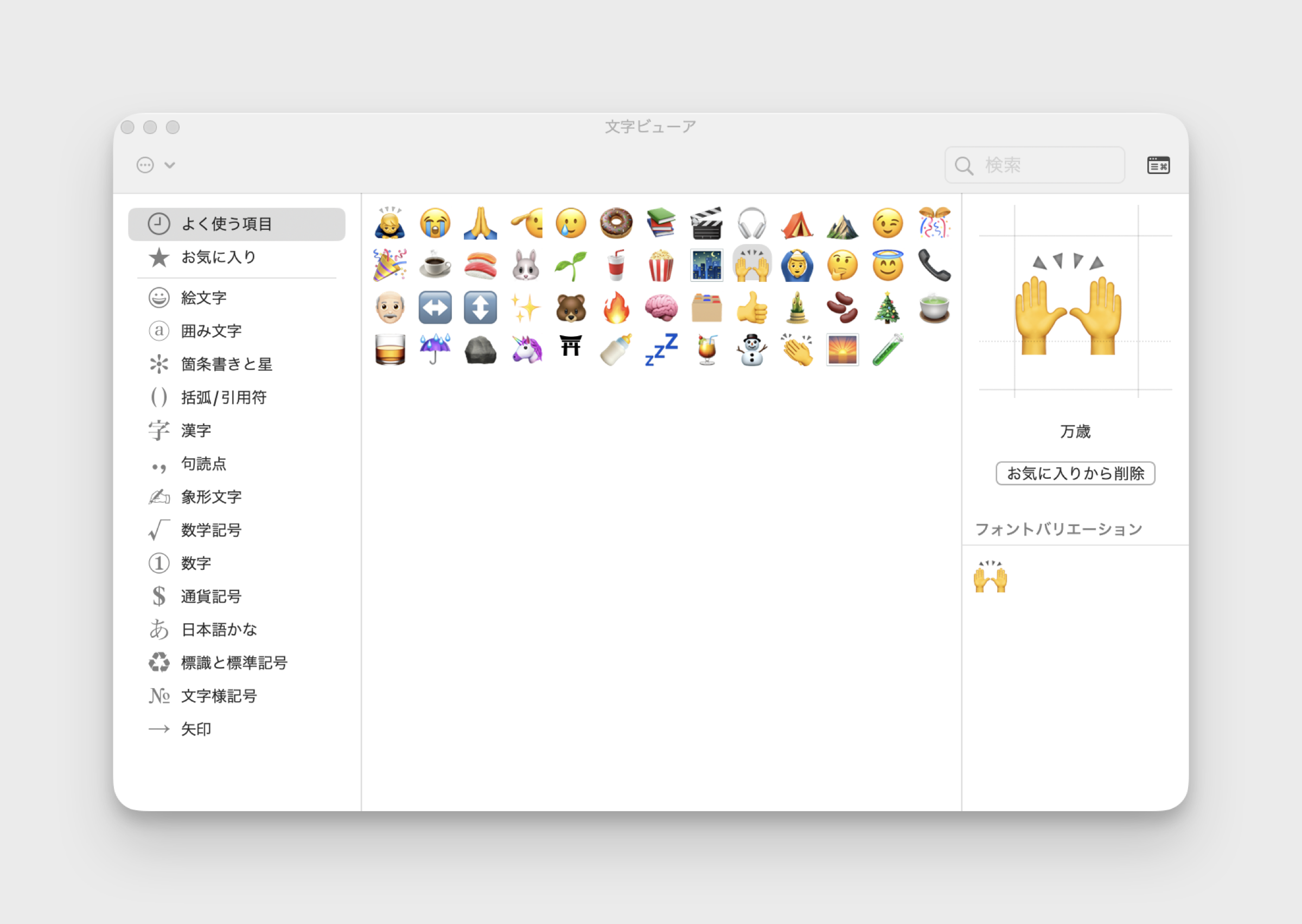Select 通貨記号 category in sidebar
This screenshot has width=1302, height=924.
[x=211, y=597]
